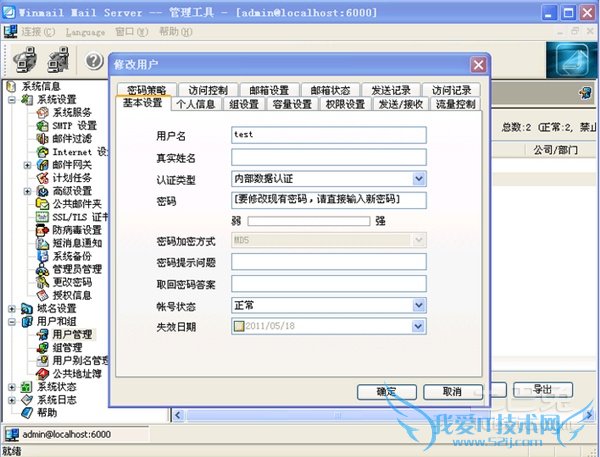Image resolution: width=600 pixels, height=457 pixels.
Task: Open the 连接 menu
Action: coord(38,32)
